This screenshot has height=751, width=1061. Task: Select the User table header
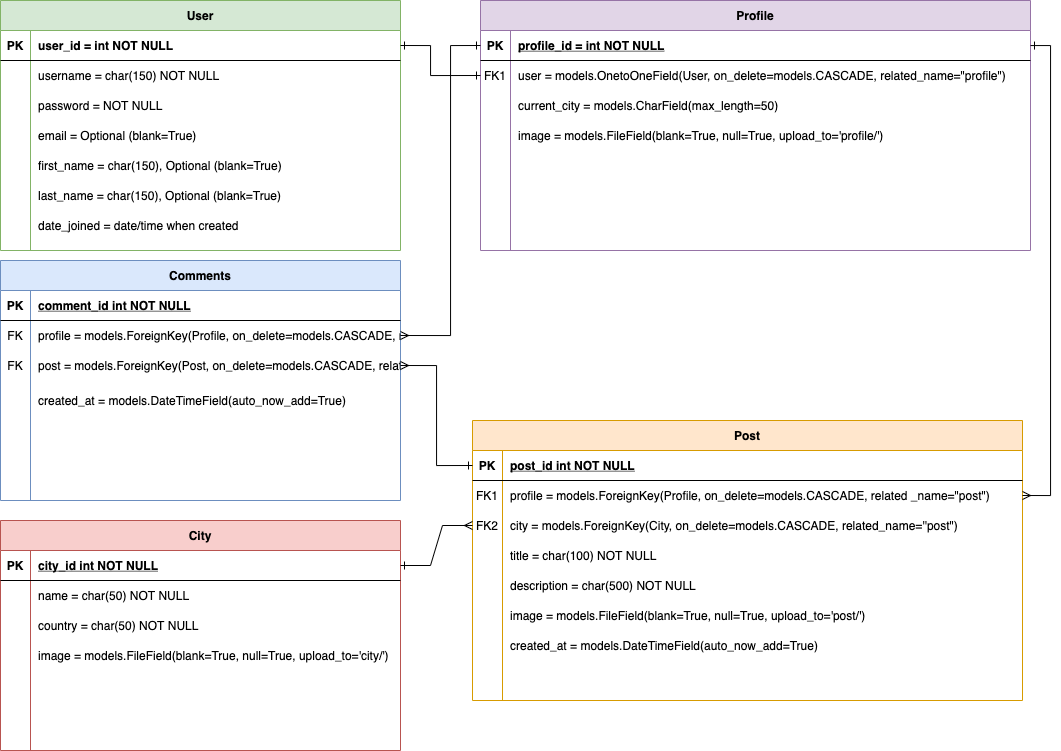200,16
